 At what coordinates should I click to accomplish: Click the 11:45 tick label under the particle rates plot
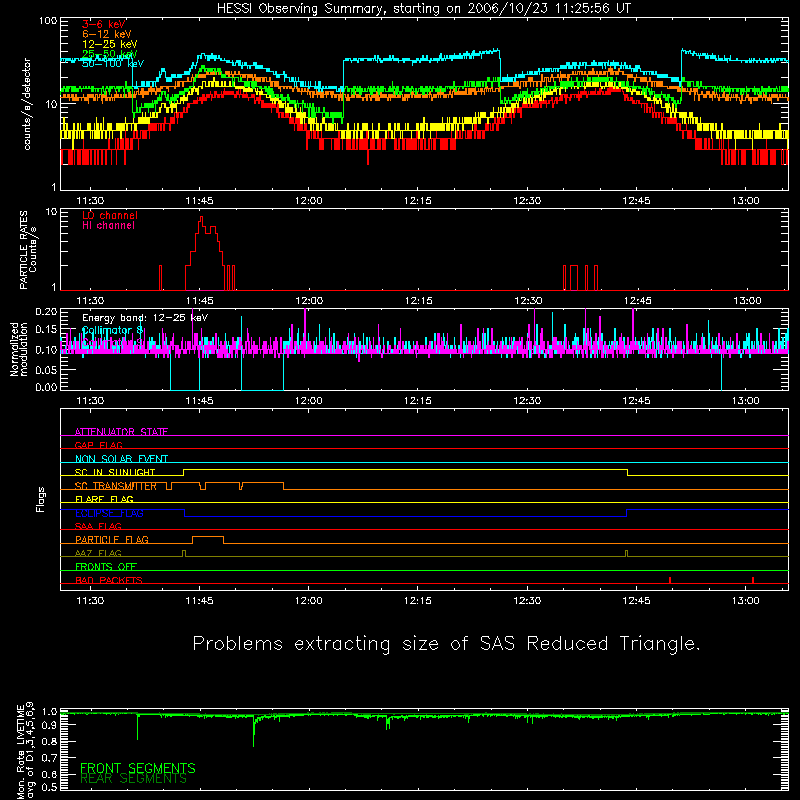coord(199,301)
